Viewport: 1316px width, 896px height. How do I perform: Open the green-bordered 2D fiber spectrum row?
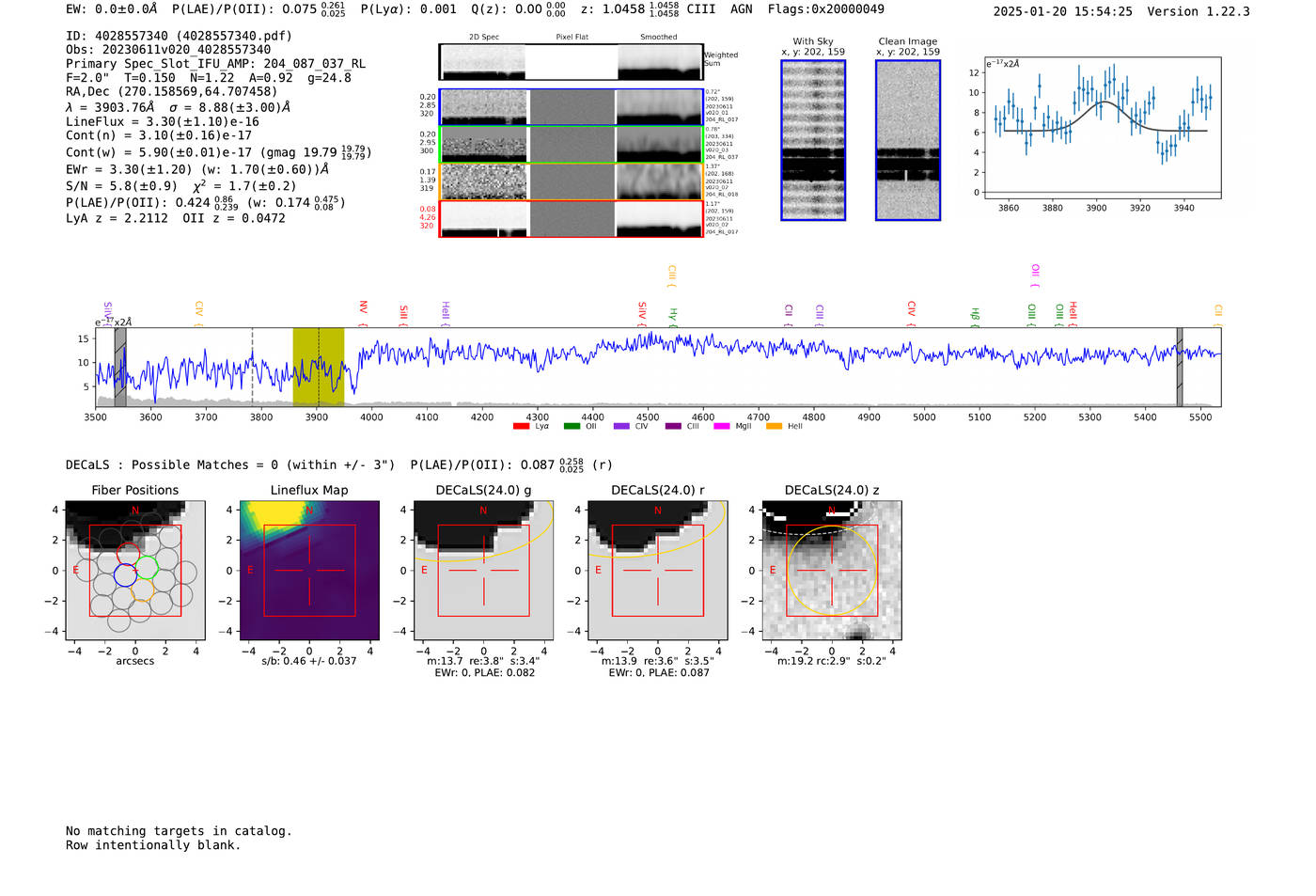point(571,145)
